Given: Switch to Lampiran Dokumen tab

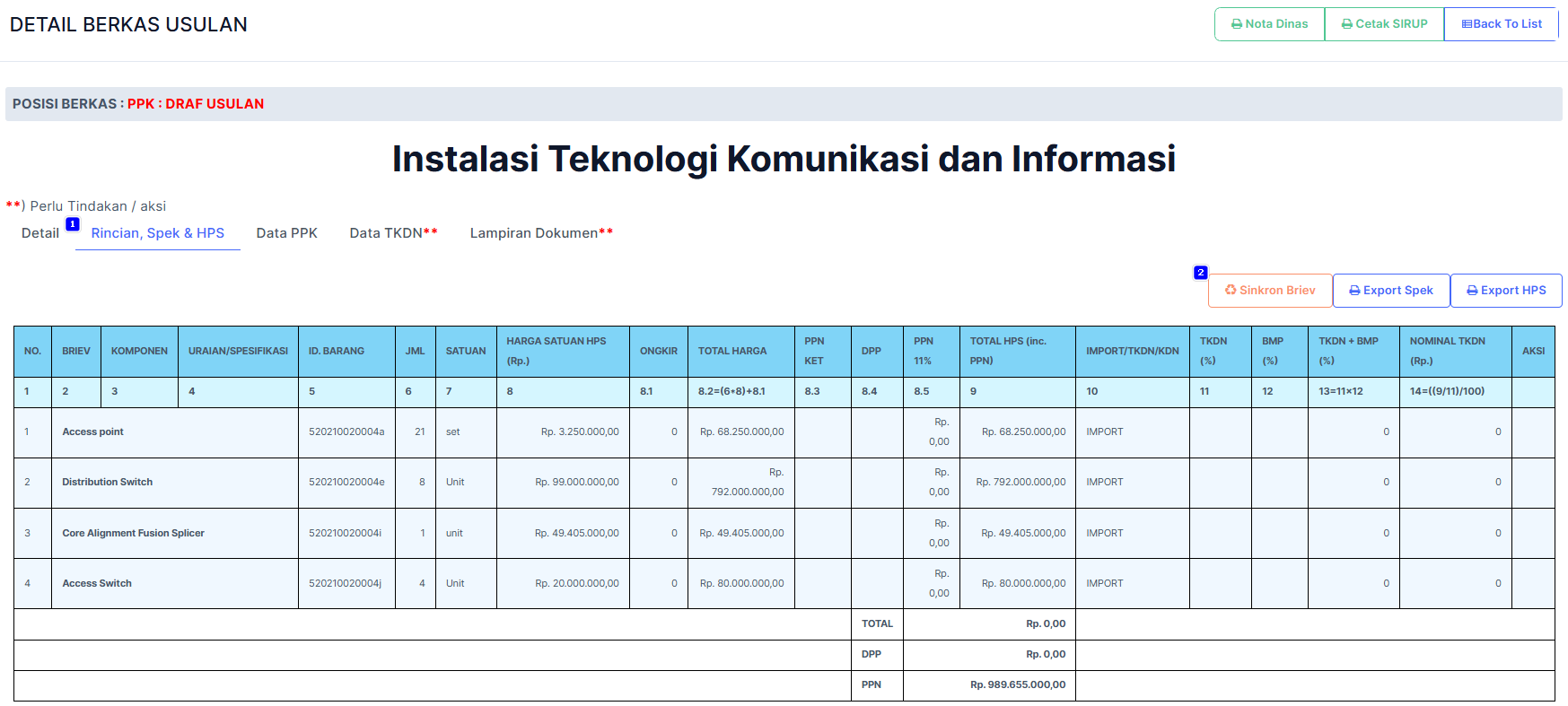Looking at the screenshot, I should coord(541,233).
